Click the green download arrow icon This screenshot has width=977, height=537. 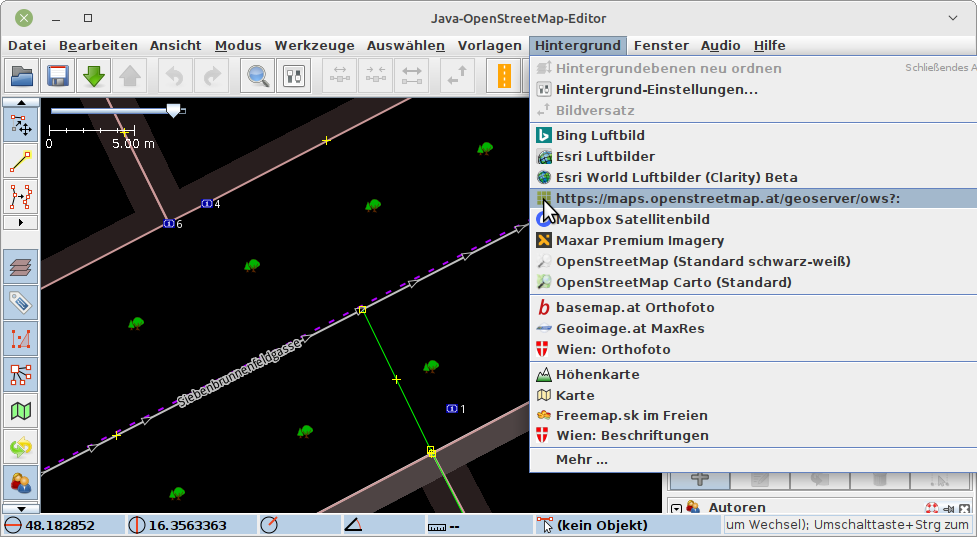click(94, 76)
